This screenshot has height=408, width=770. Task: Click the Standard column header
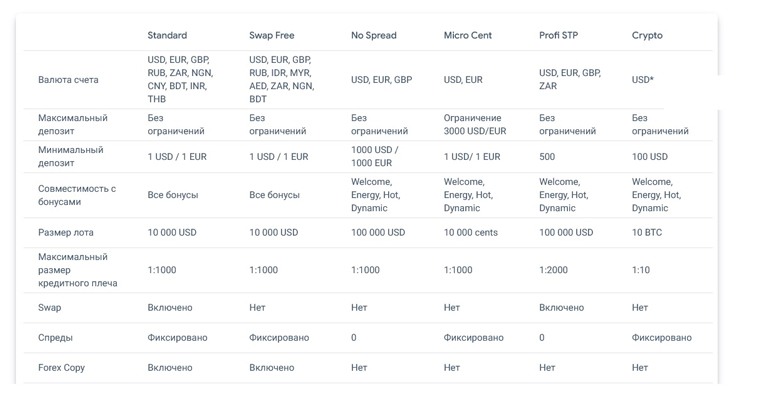click(167, 35)
